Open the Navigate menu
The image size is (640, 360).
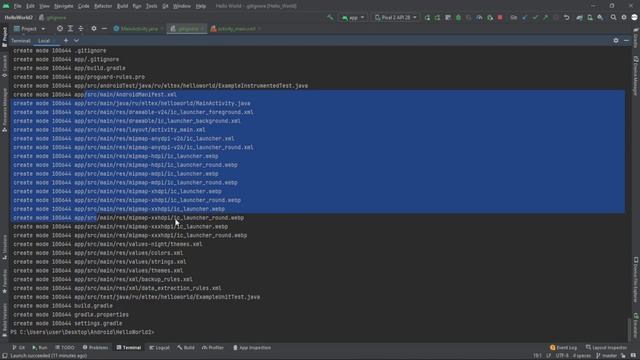coord(64,6)
